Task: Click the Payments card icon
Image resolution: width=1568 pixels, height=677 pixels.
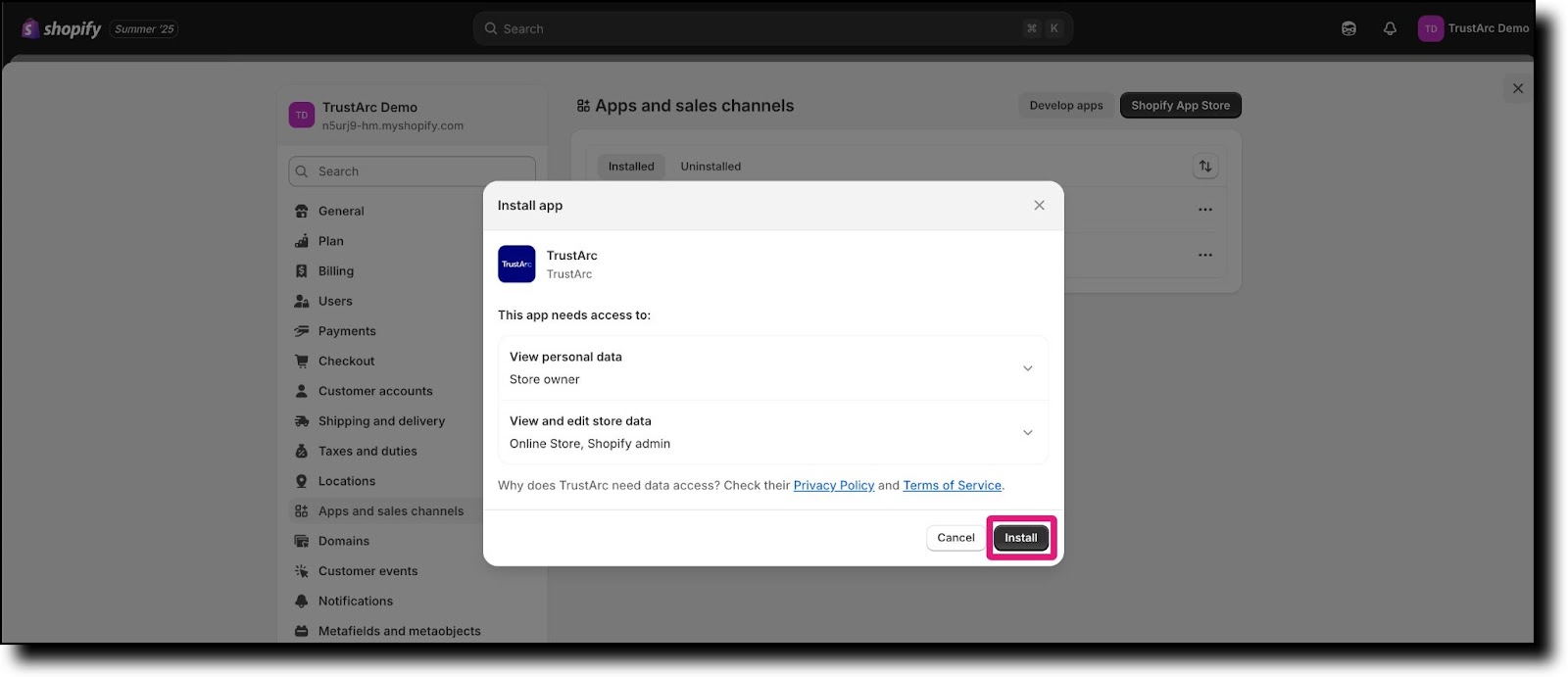Action: coord(302,331)
